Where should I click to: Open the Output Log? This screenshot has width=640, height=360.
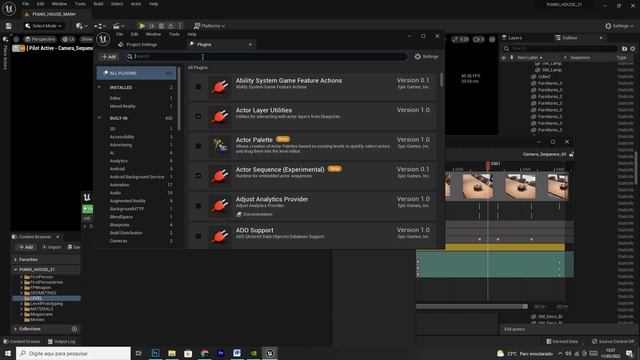click(61, 342)
